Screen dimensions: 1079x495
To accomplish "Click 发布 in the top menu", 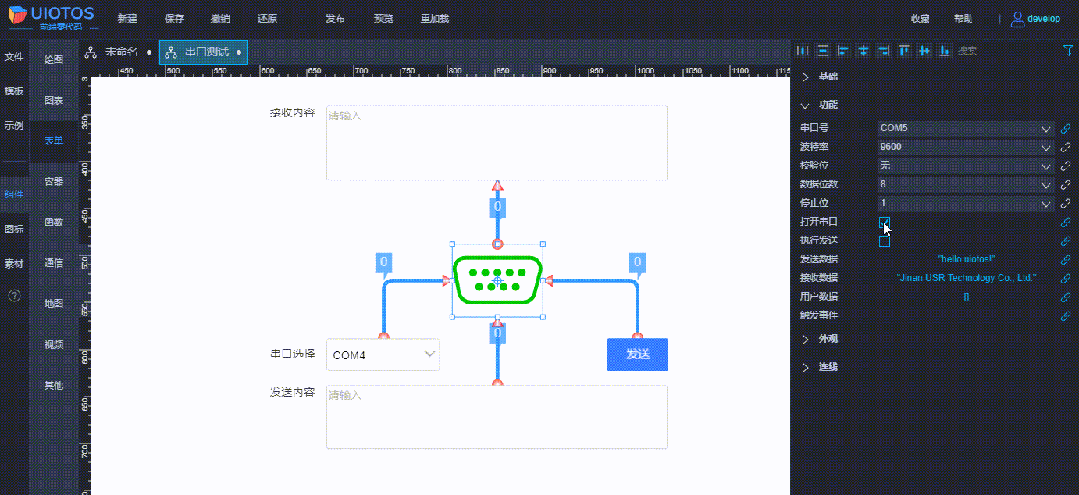I will (335, 19).
